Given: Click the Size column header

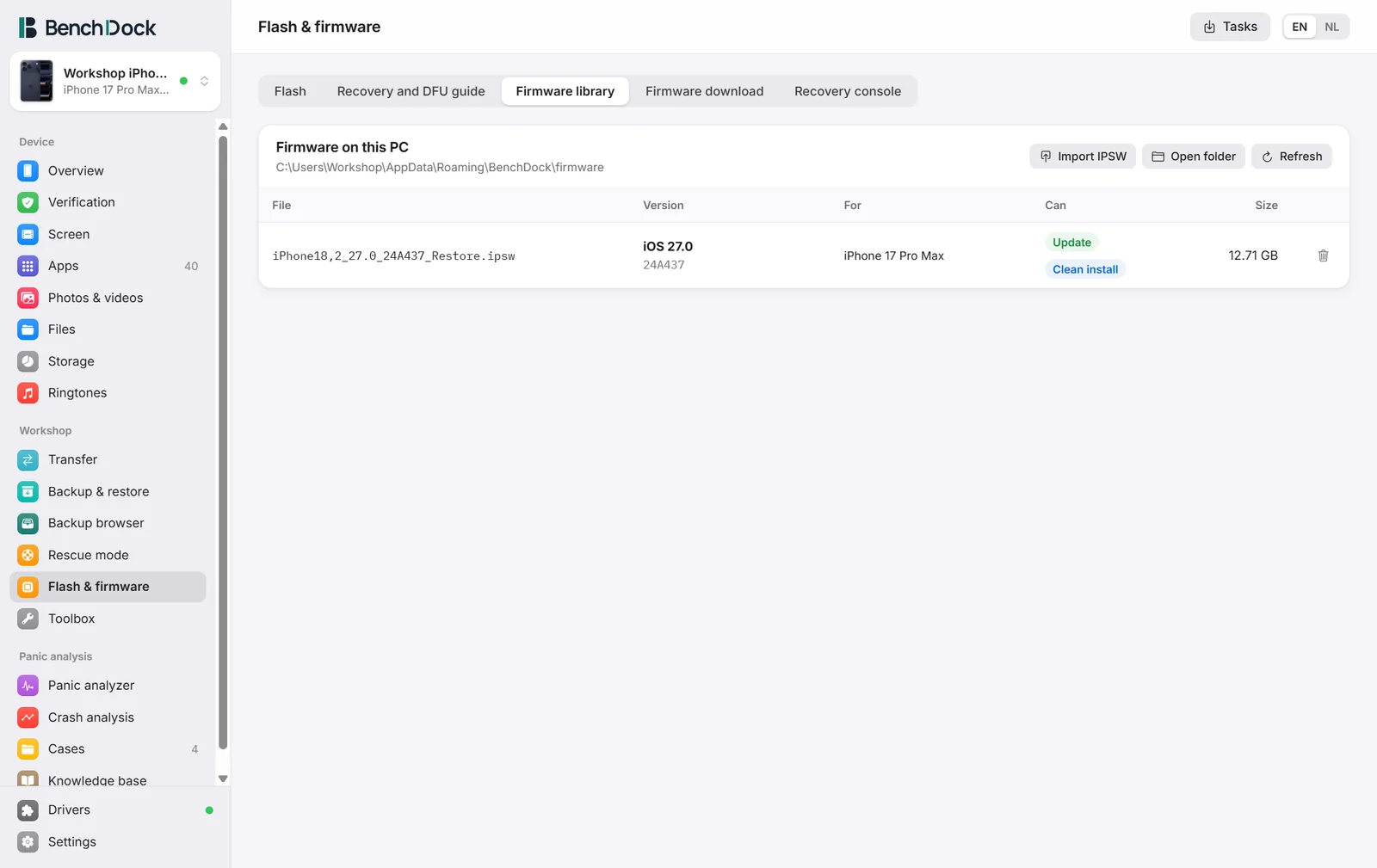Looking at the screenshot, I should [x=1266, y=206].
